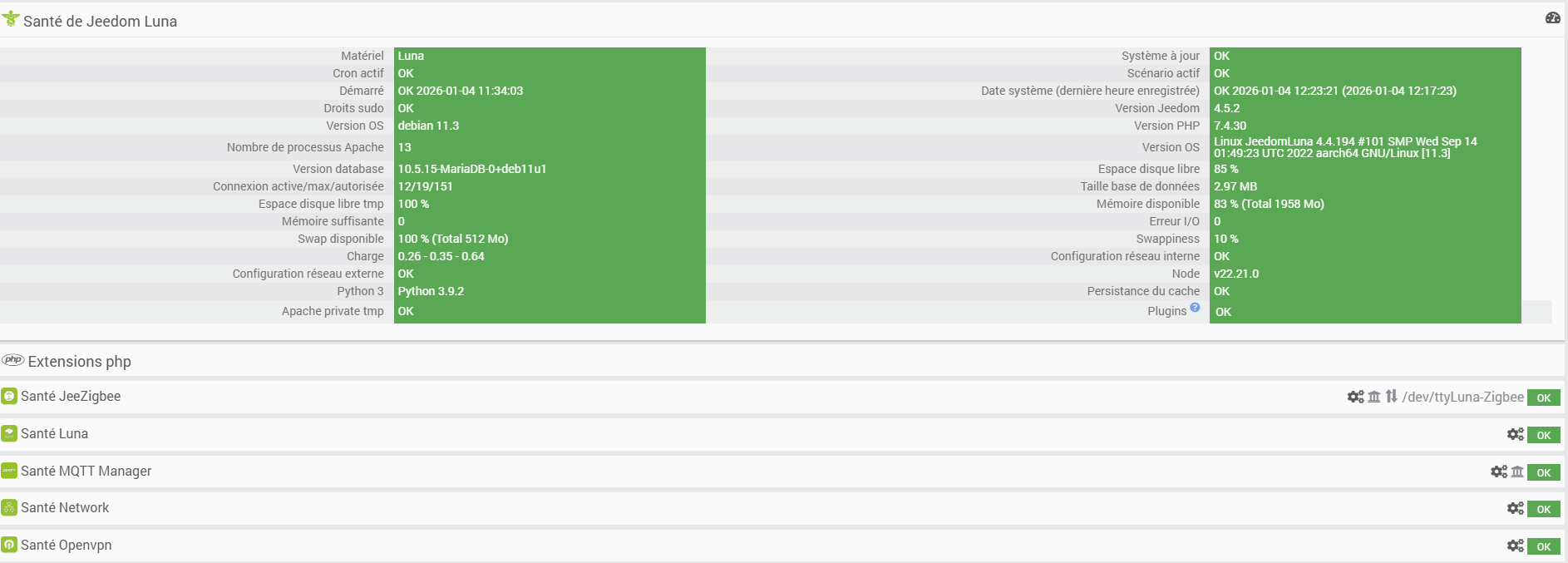Open Santé Openvpn configuration gears icon

(1515, 546)
